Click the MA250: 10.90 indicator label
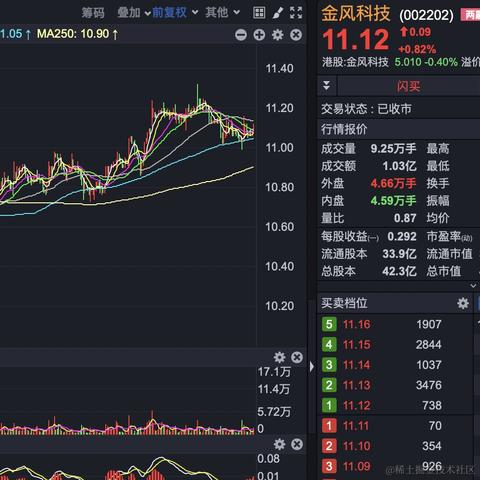The height and width of the screenshot is (480, 480). tap(77, 34)
